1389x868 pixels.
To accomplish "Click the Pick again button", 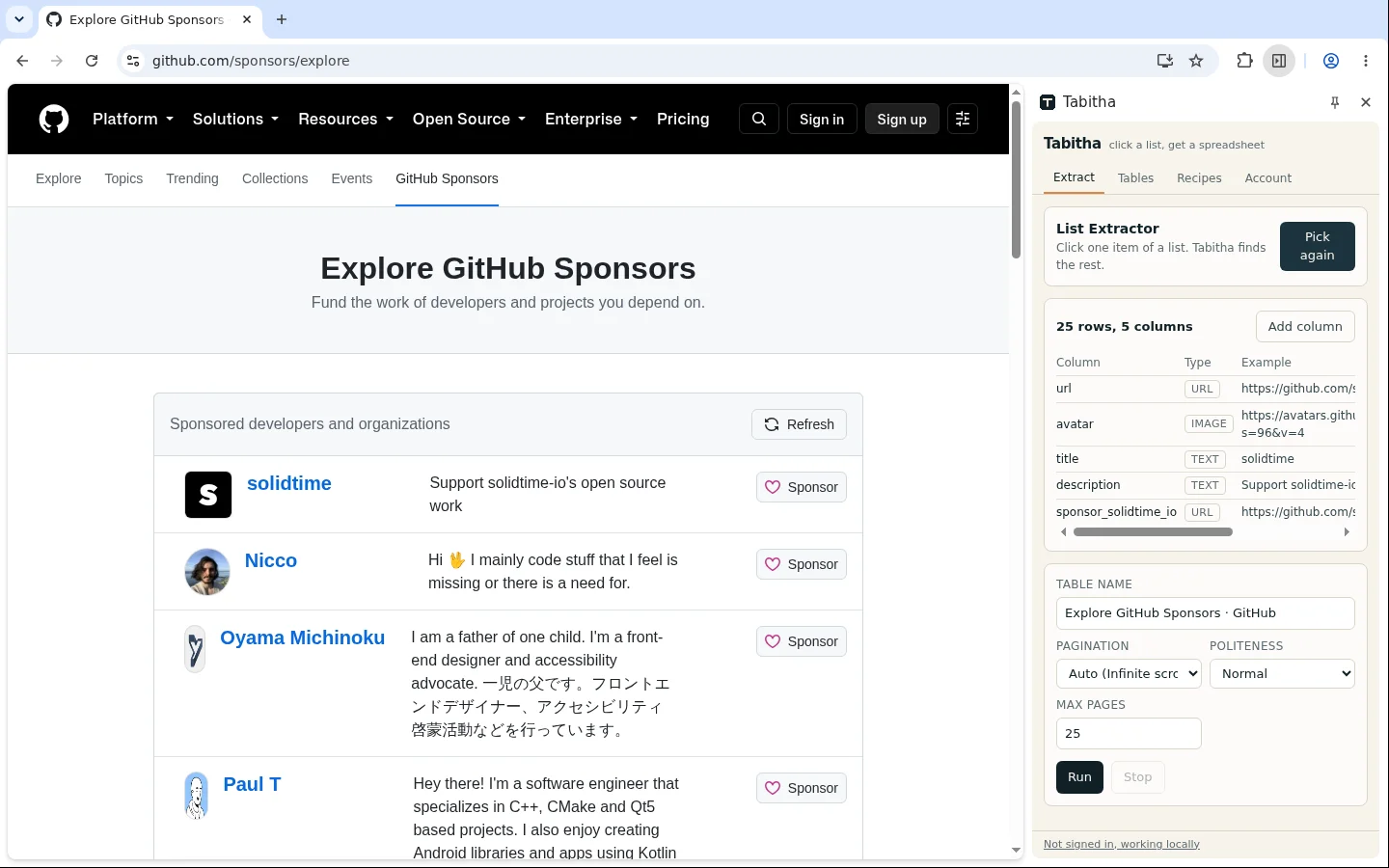I will (x=1317, y=246).
